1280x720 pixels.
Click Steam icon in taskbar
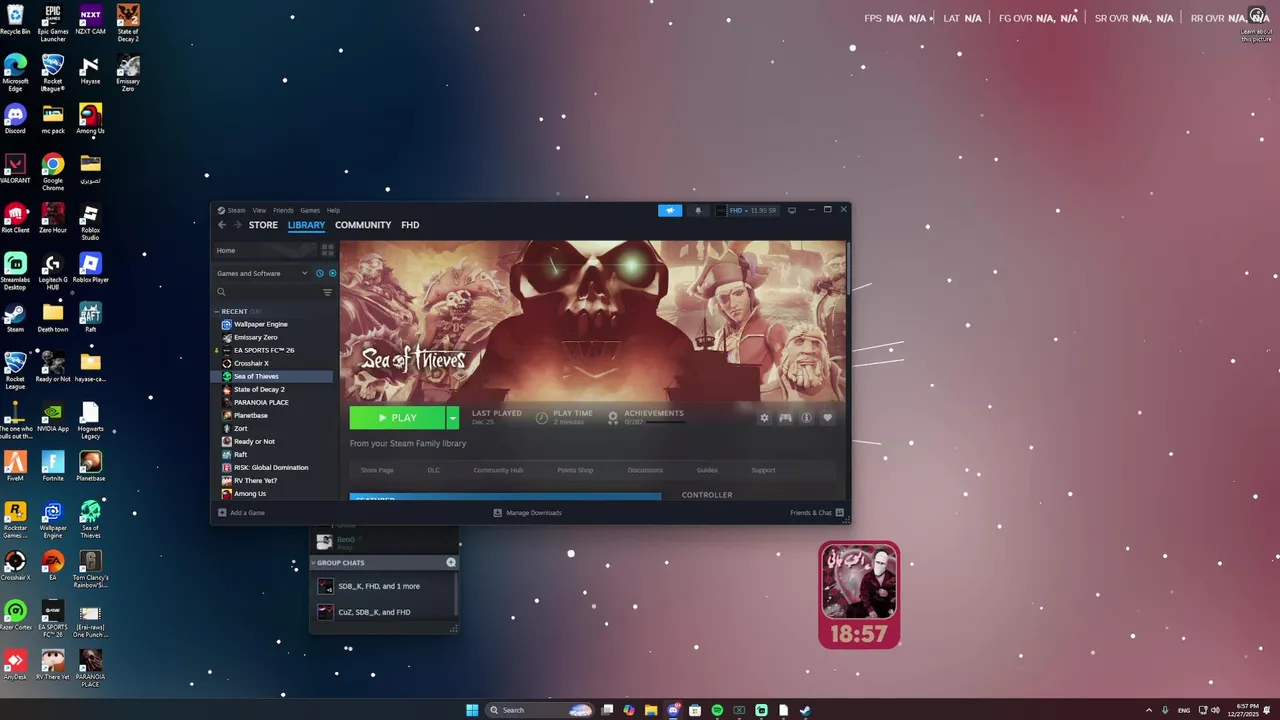[x=805, y=710]
